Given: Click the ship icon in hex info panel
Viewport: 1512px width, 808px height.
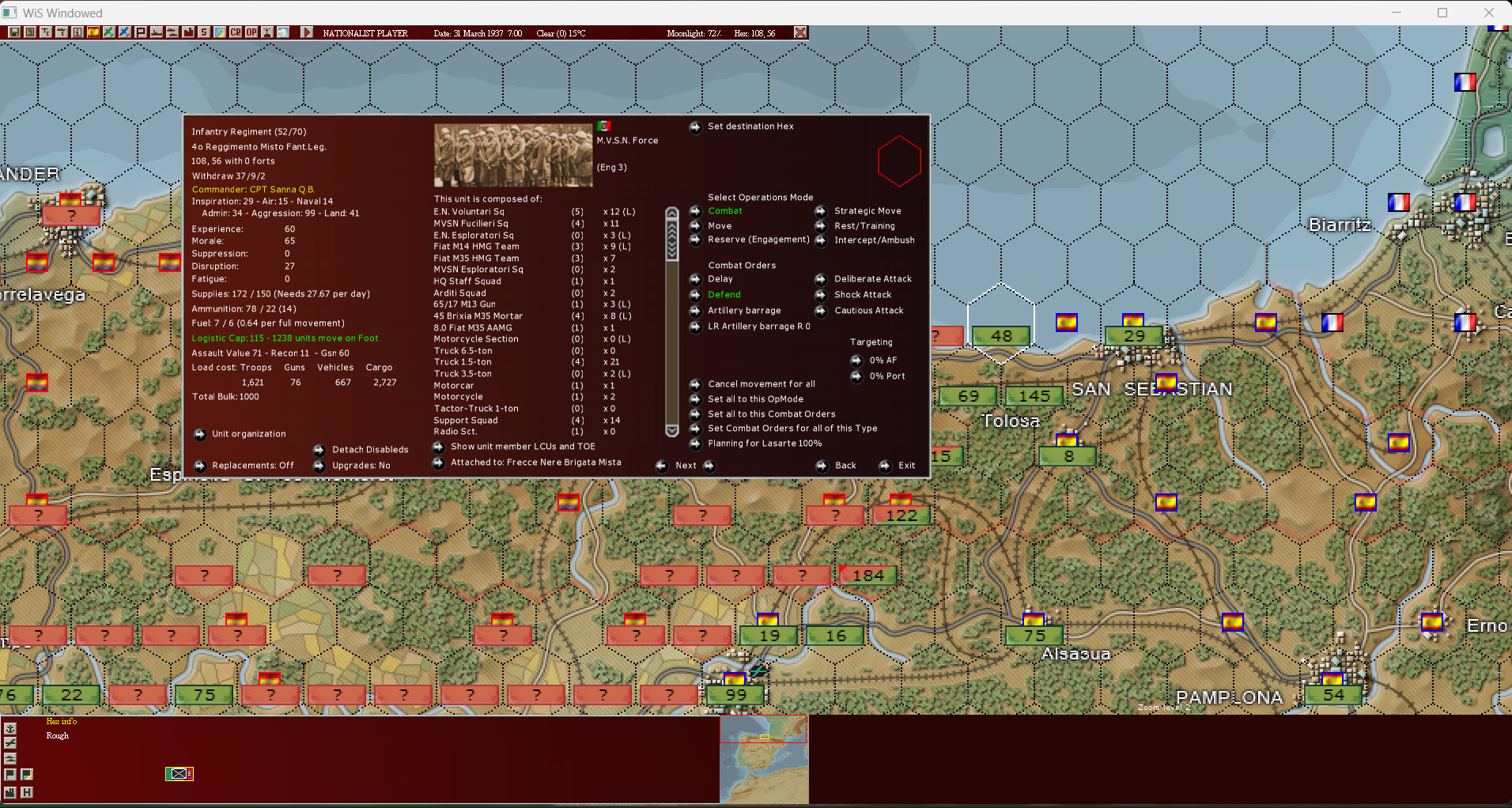Looking at the screenshot, I should [10, 758].
